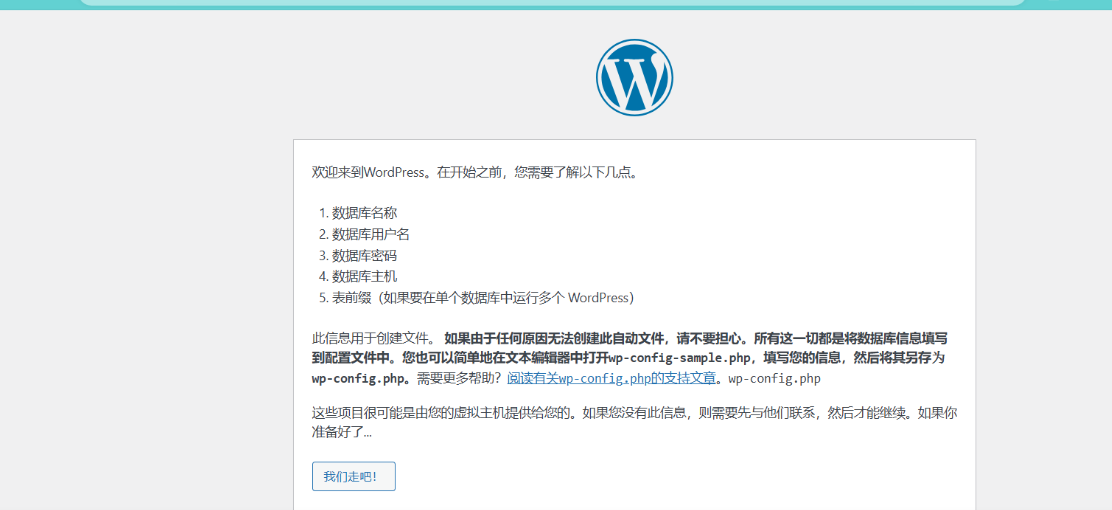Click the WordPress logo
This screenshot has height=510, width=1112.
point(634,77)
